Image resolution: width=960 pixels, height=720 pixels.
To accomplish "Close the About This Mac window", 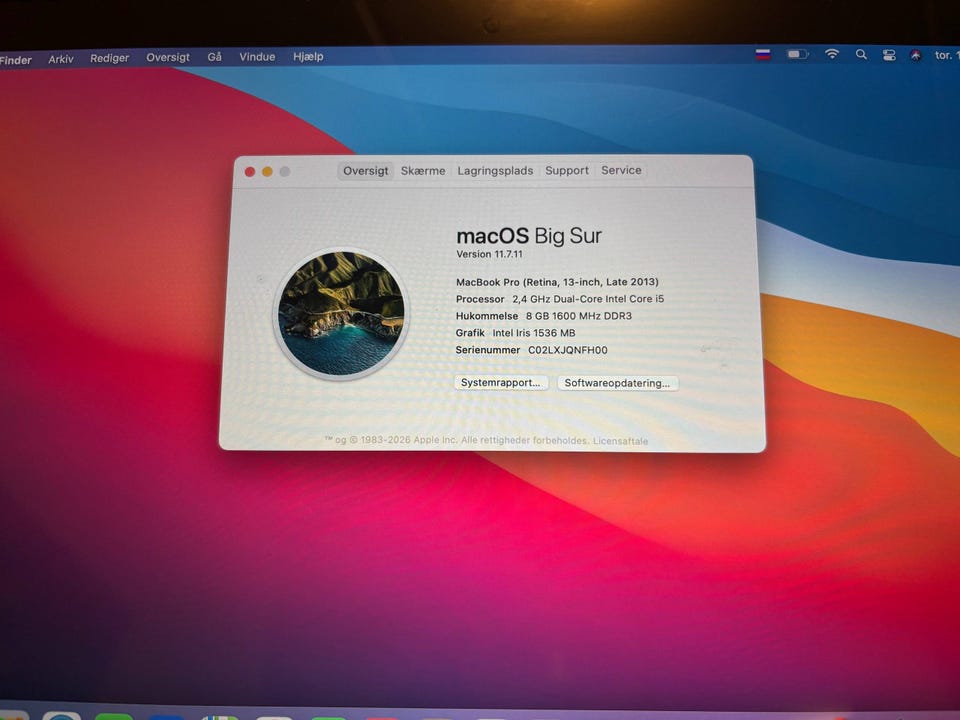I will click(250, 172).
